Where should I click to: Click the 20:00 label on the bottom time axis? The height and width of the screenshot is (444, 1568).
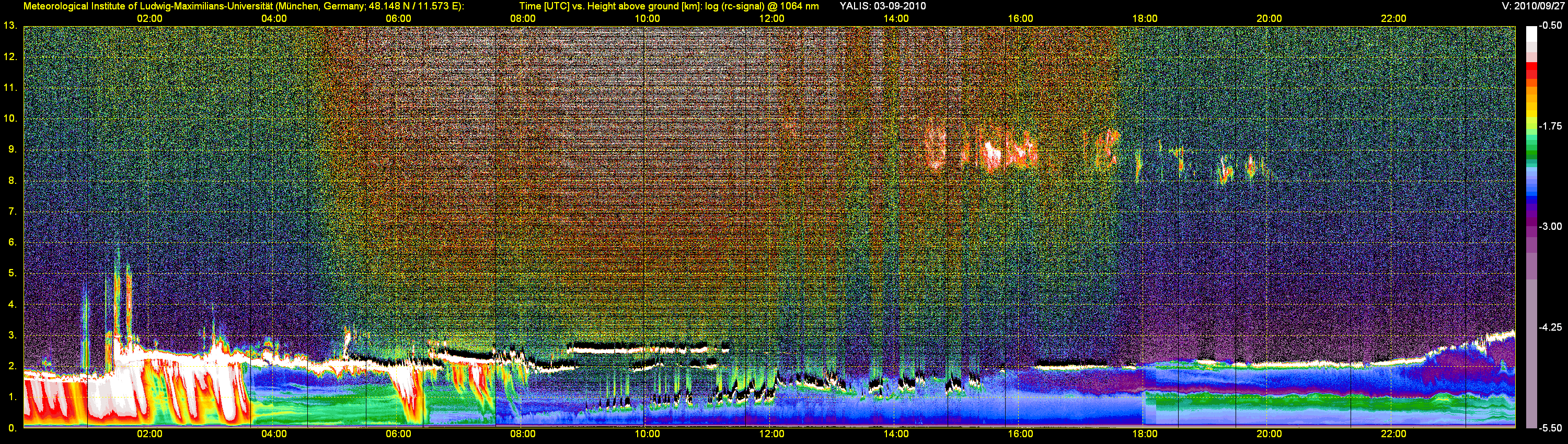coord(1269,434)
